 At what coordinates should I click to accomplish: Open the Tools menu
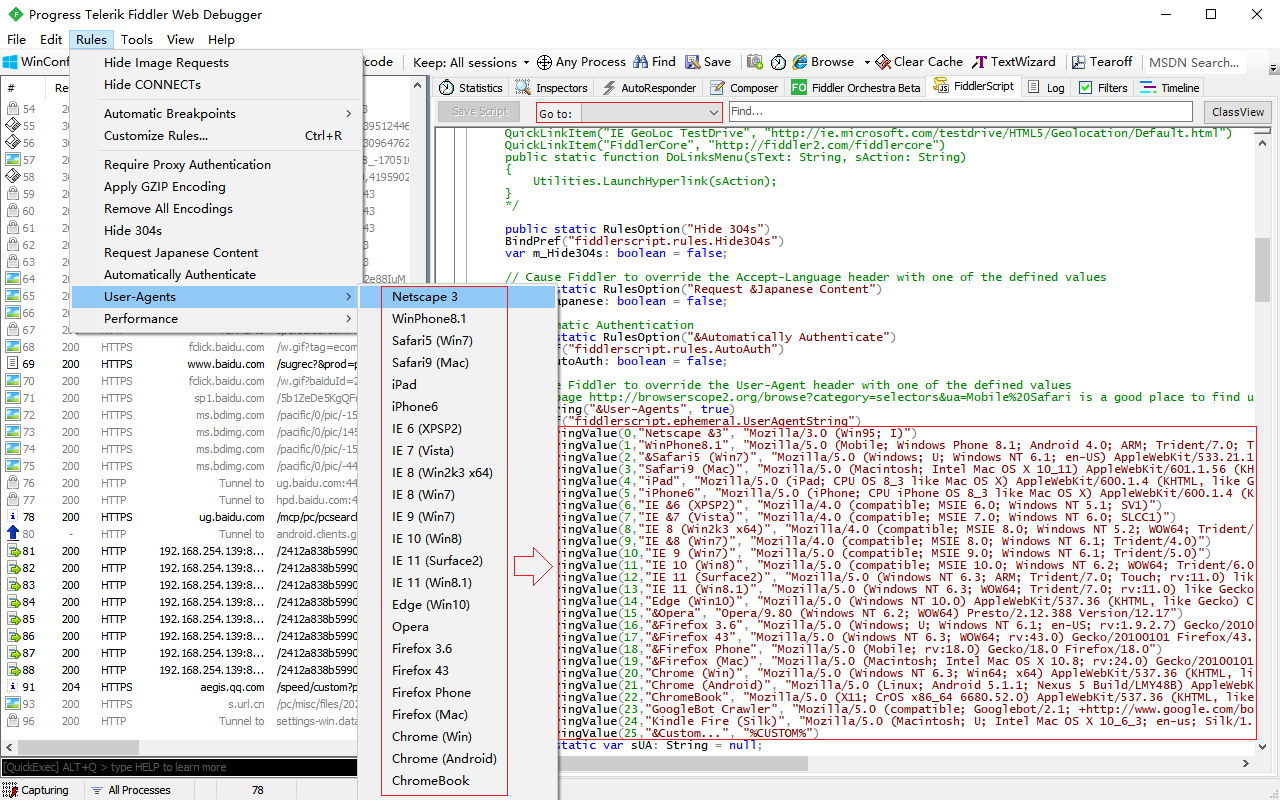[137, 40]
